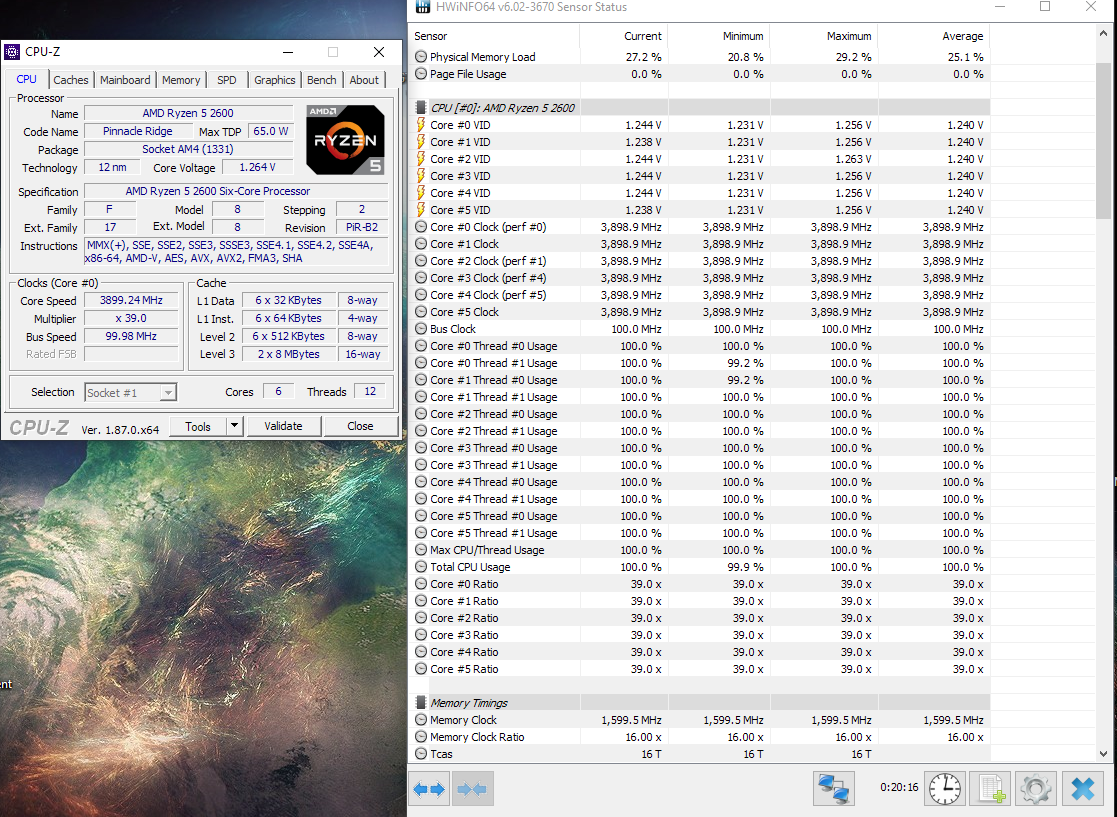Click the HWiNFO collapse columns arrows icon
The width and height of the screenshot is (1117, 817).
(x=472, y=789)
